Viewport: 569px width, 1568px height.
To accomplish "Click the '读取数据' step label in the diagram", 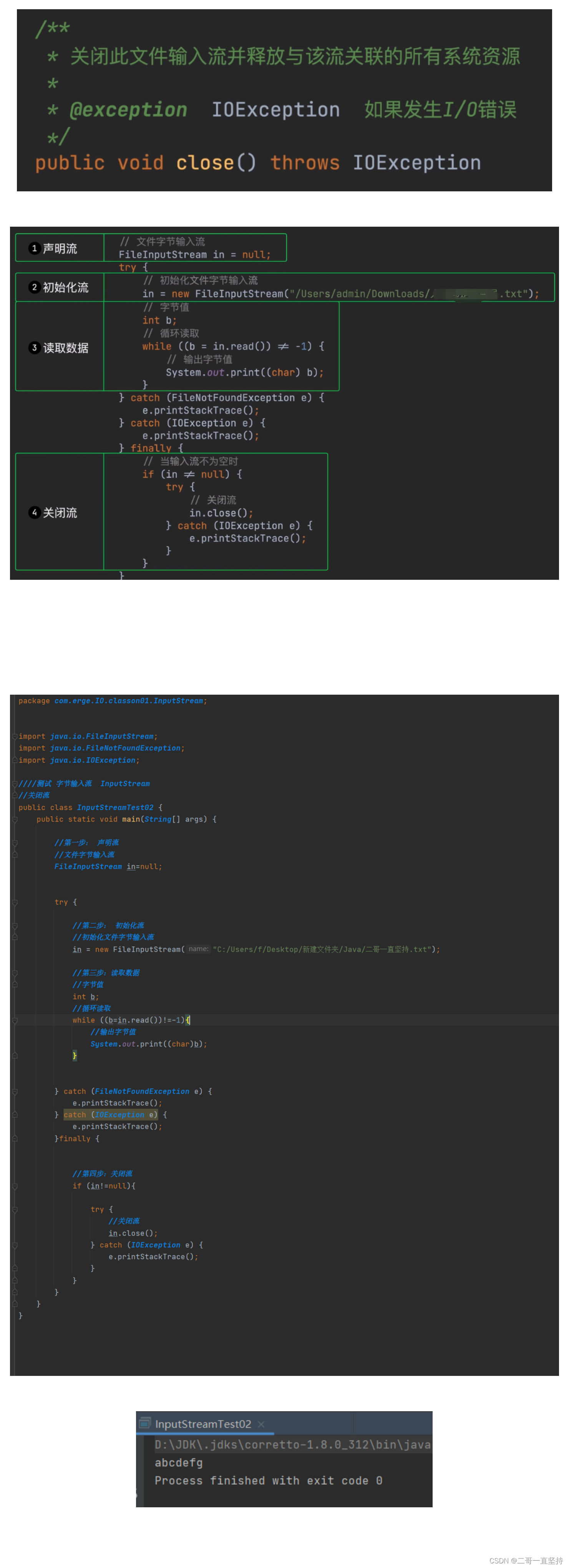I will (x=65, y=348).
